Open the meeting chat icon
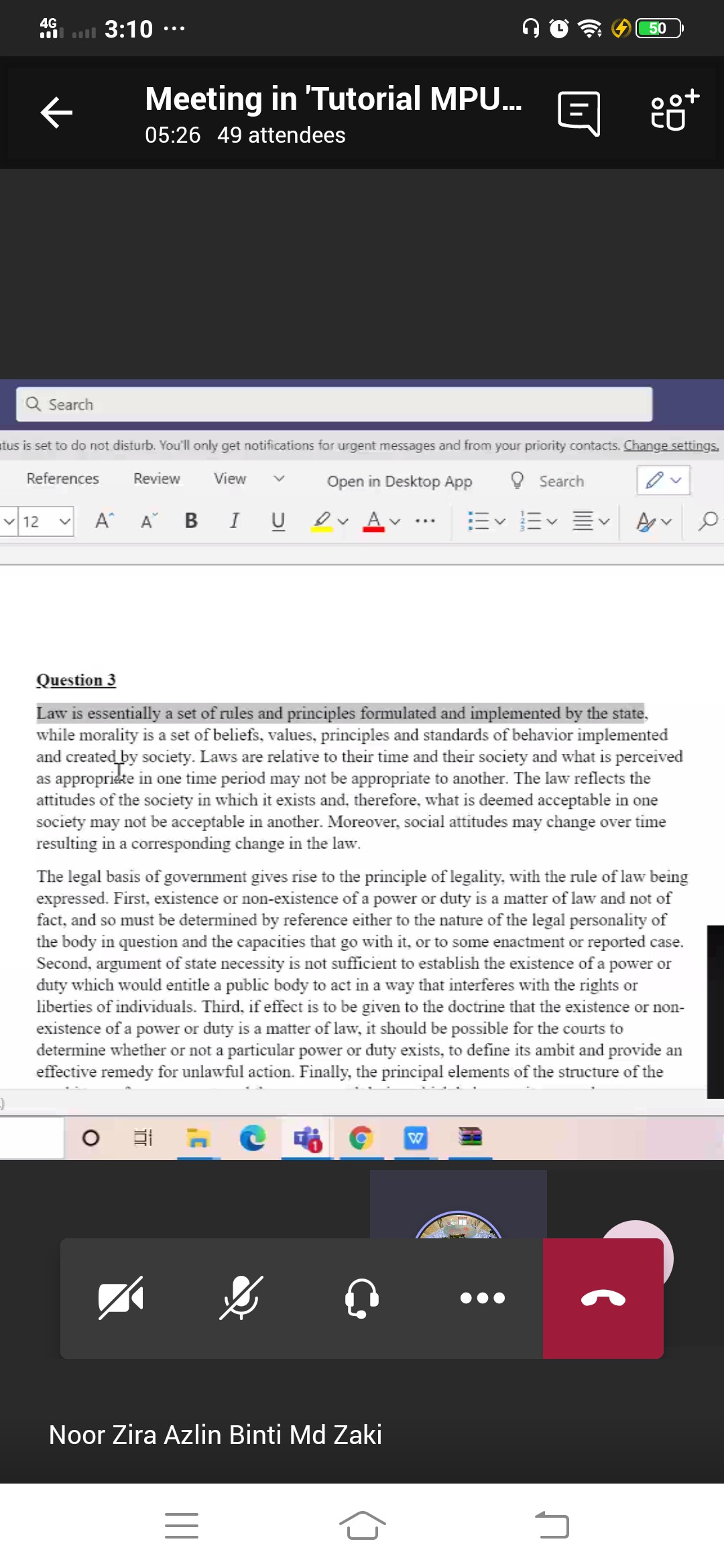 pyautogui.click(x=579, y=113)
